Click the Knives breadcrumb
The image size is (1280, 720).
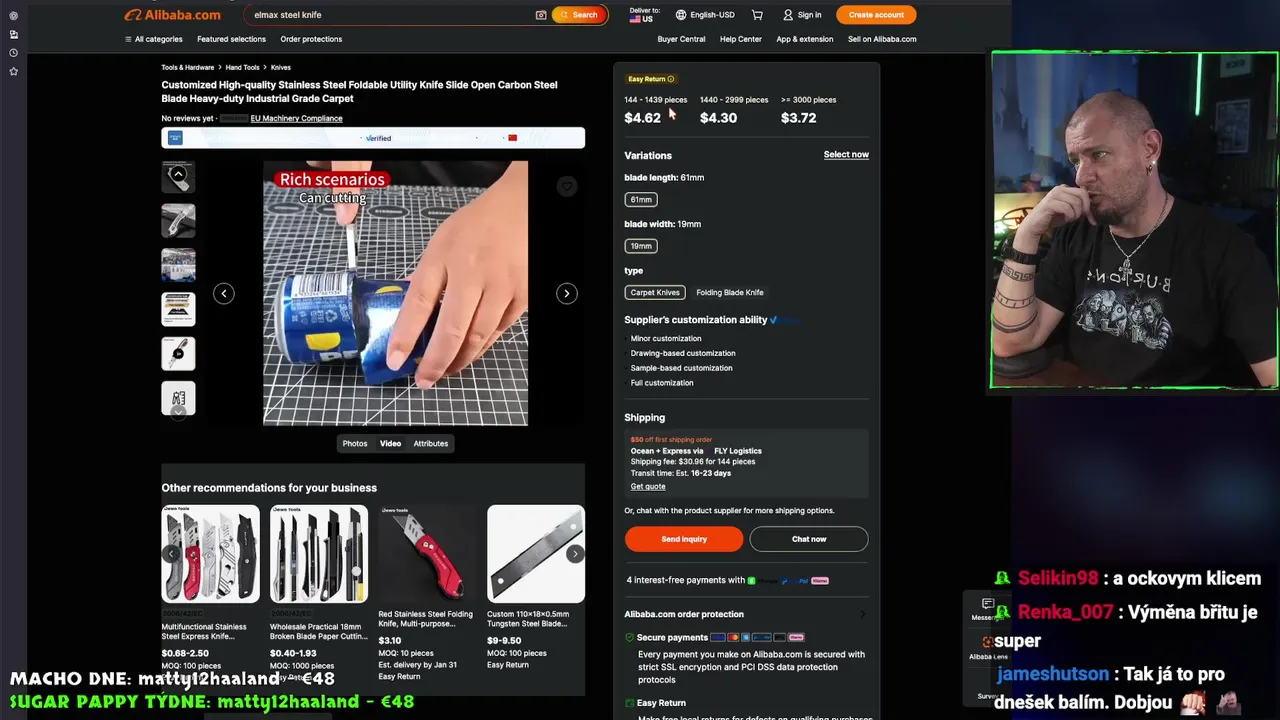(281, 68)
